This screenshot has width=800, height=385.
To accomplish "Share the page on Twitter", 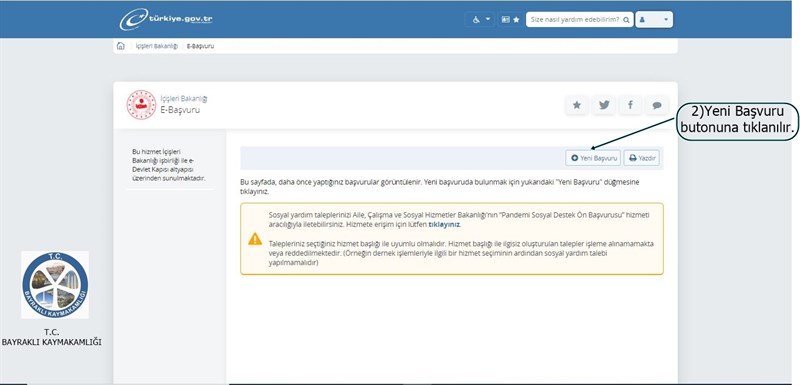I will point(604,105).
